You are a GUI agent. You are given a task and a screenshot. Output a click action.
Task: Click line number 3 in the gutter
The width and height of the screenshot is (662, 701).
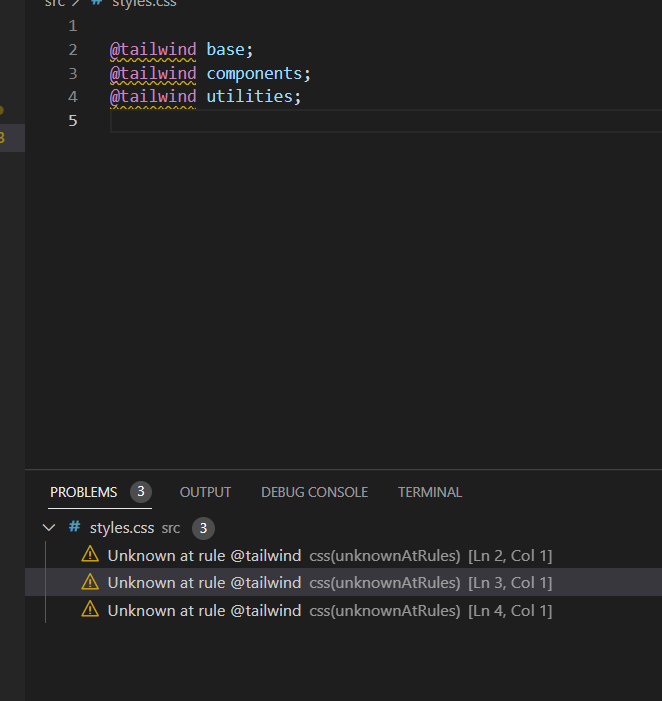73,73
